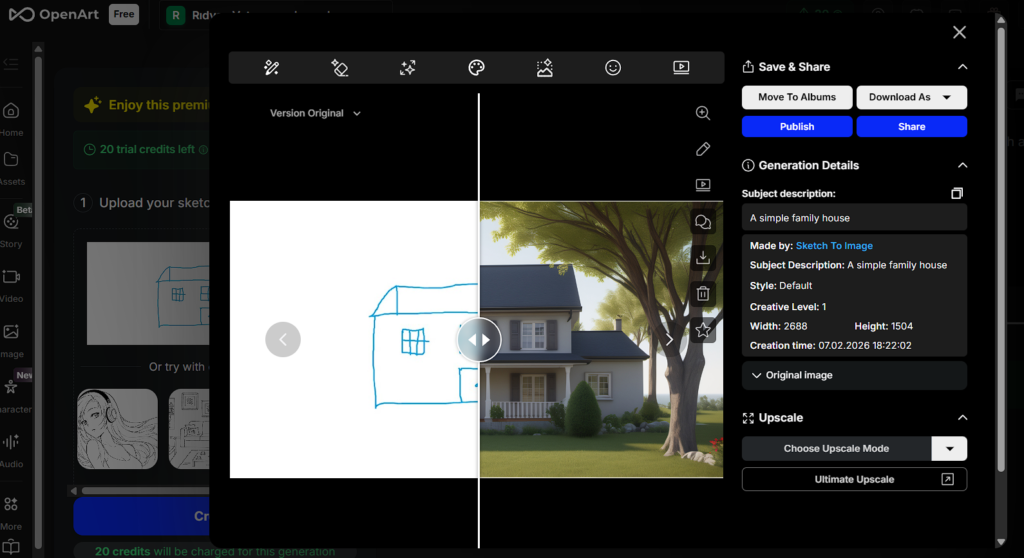The height and width of the screenshot is (558, 1024).
Task: Open the book icon at sidebar bottom
Action: (11, 547)
